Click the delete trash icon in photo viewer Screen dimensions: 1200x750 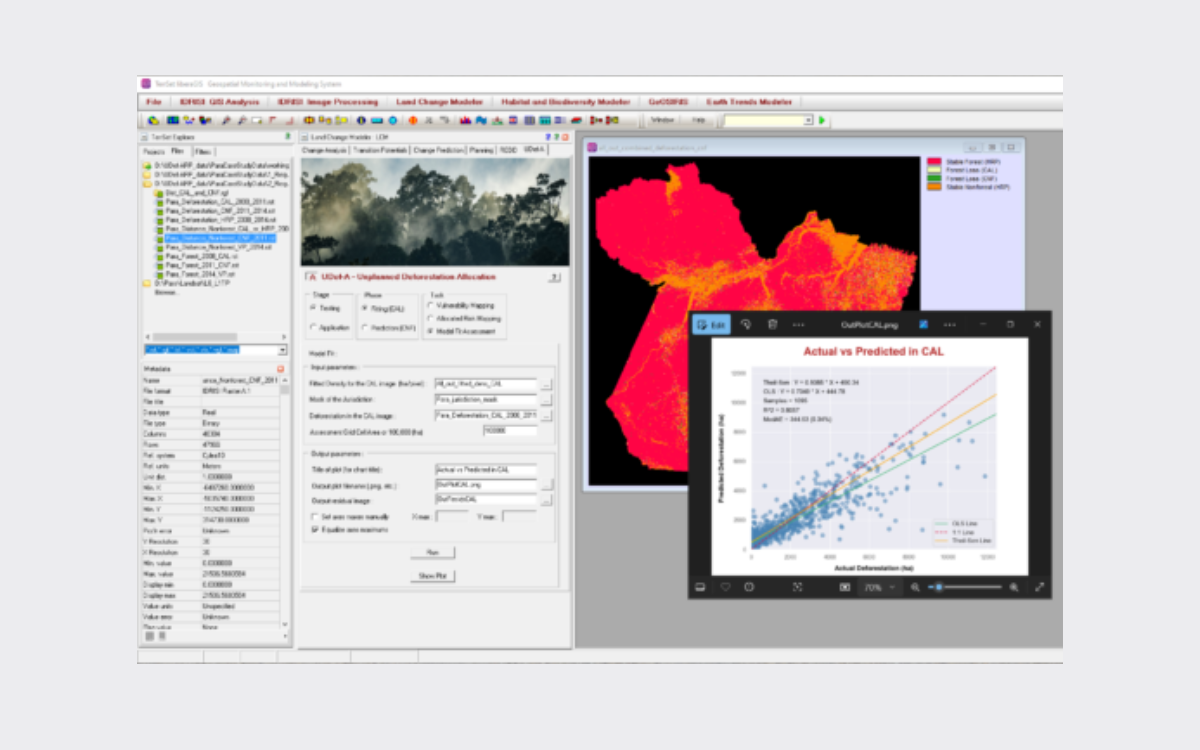[772, 325]
